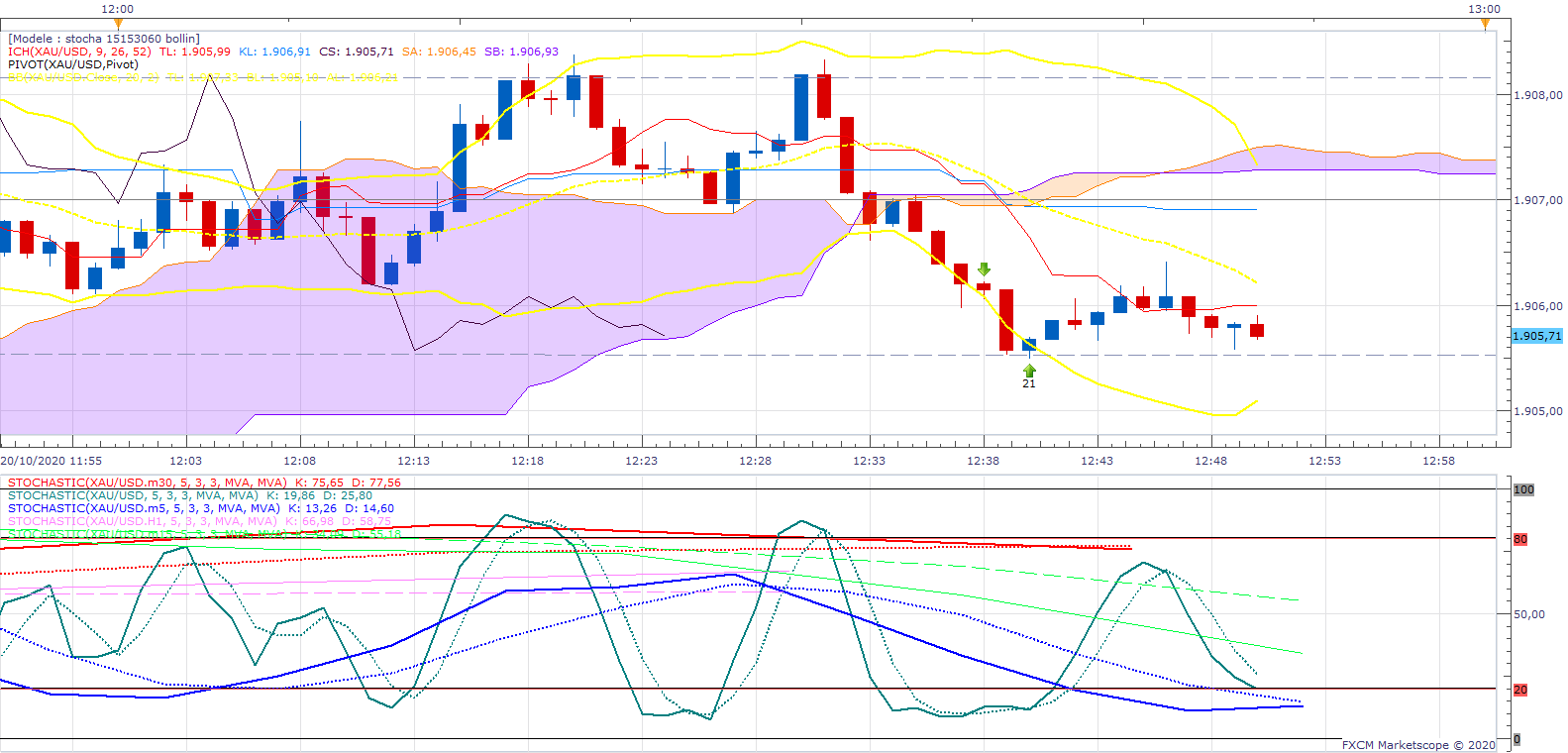Select the red STOCHASTIC(XAU/USD.m30) indicator label

coord(148,483)
